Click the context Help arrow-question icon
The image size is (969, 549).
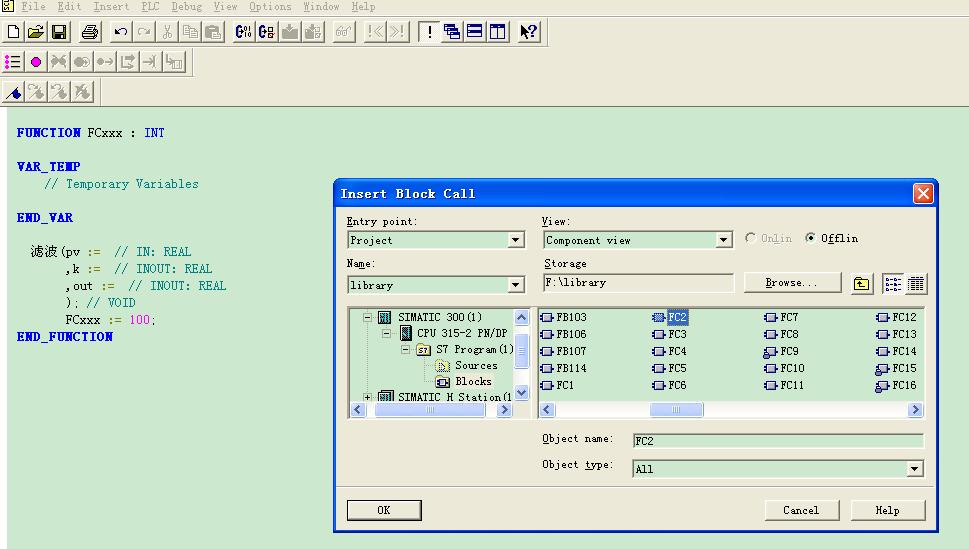pyautogui.click(x=529, y=32)
